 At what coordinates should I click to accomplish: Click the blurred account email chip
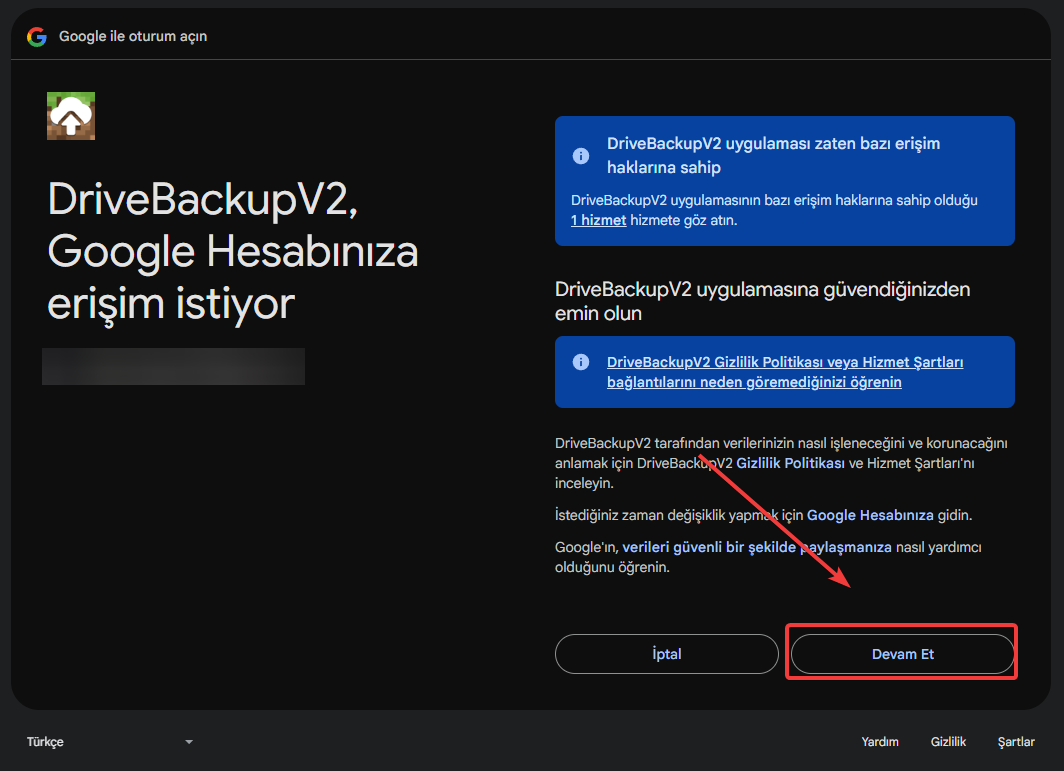[173, 366]
